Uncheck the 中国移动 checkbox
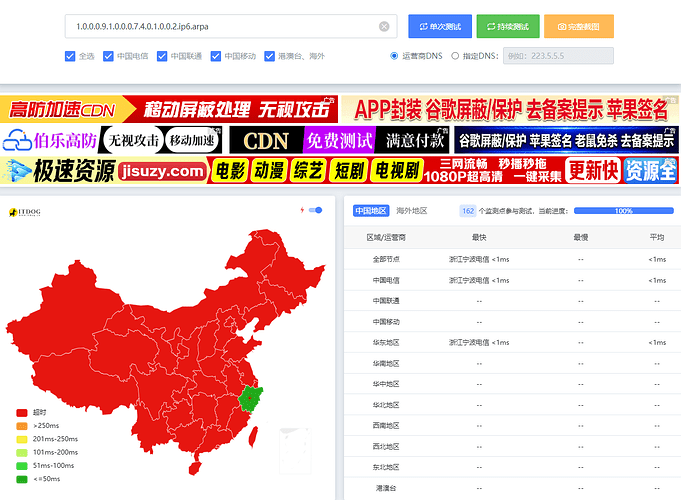Viewport: 681px width, 500px height. (216, 56)
